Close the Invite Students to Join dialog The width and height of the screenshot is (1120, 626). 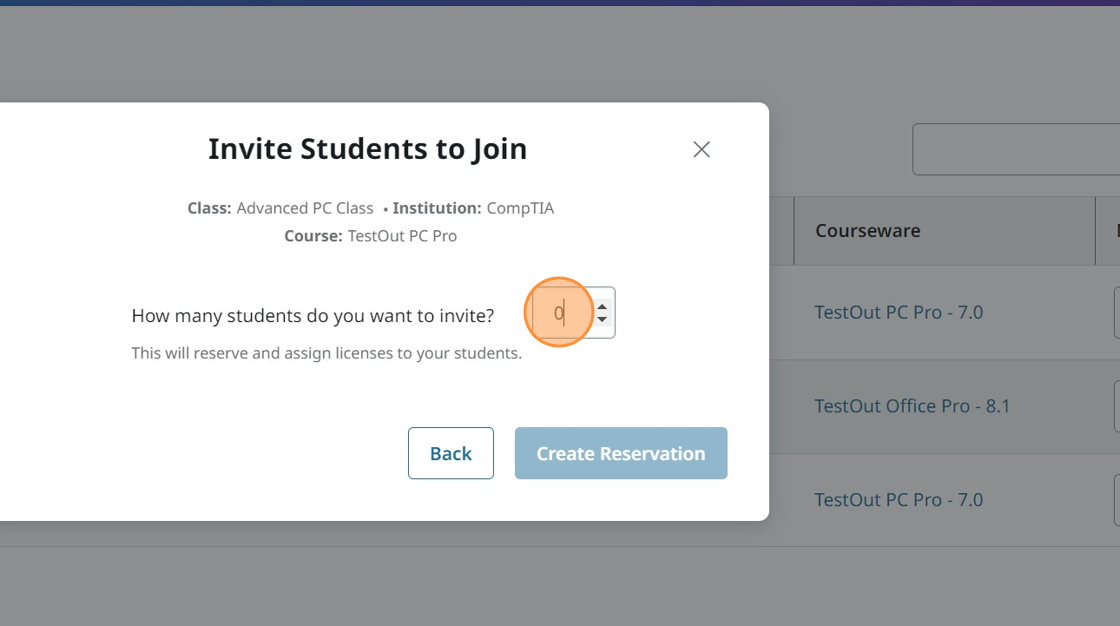coord(701,149)
